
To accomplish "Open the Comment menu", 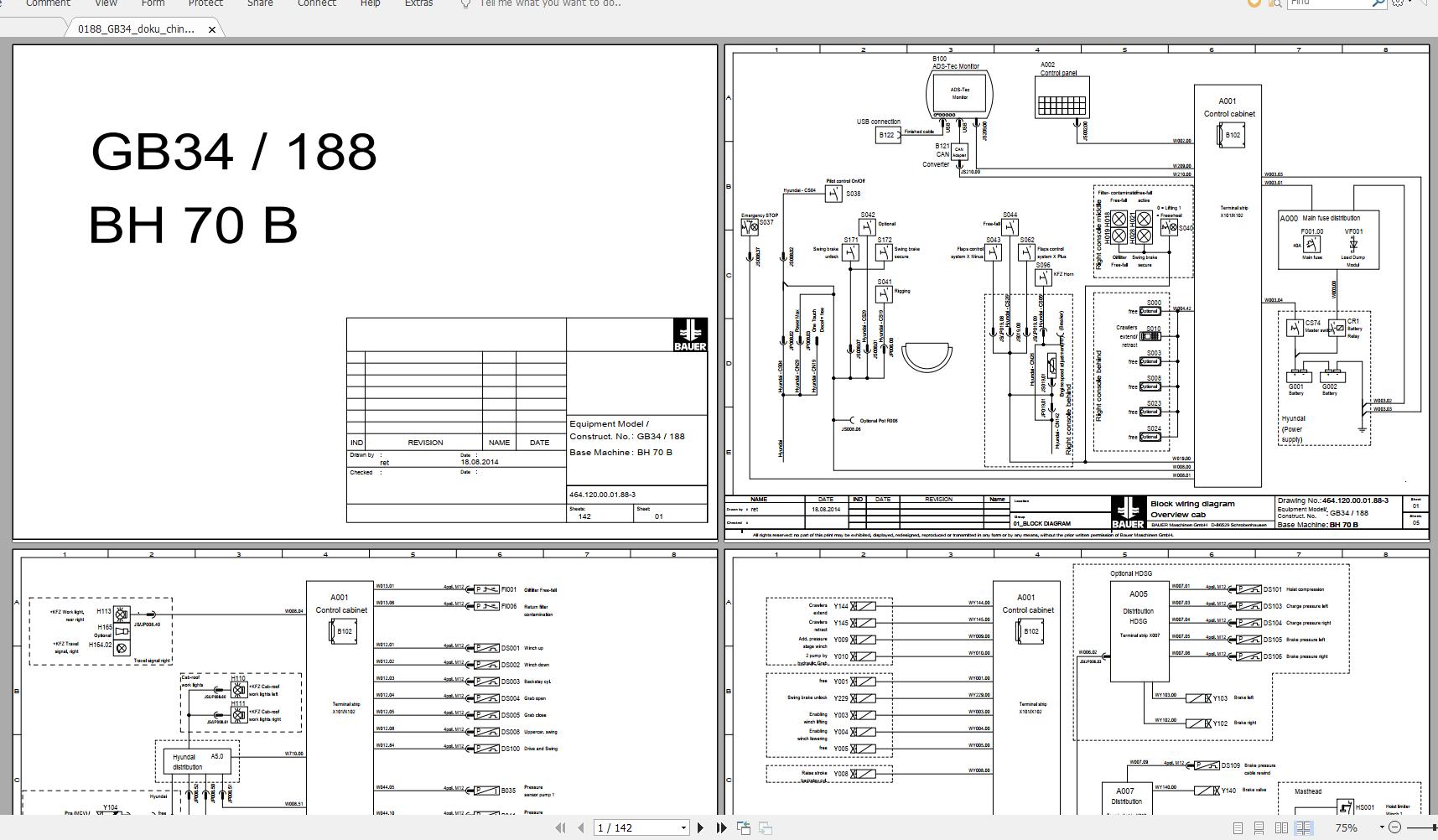I will point(48,3).
